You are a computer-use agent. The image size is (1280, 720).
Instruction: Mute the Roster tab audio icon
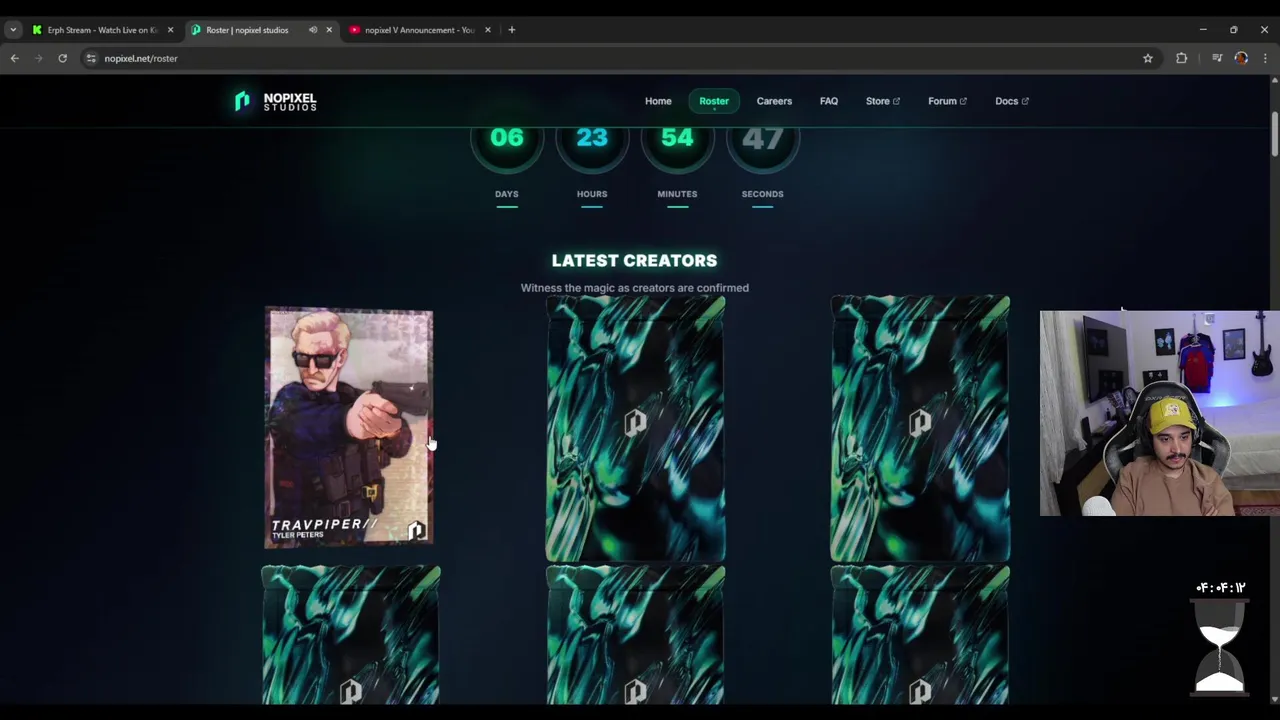click(312, 30)
